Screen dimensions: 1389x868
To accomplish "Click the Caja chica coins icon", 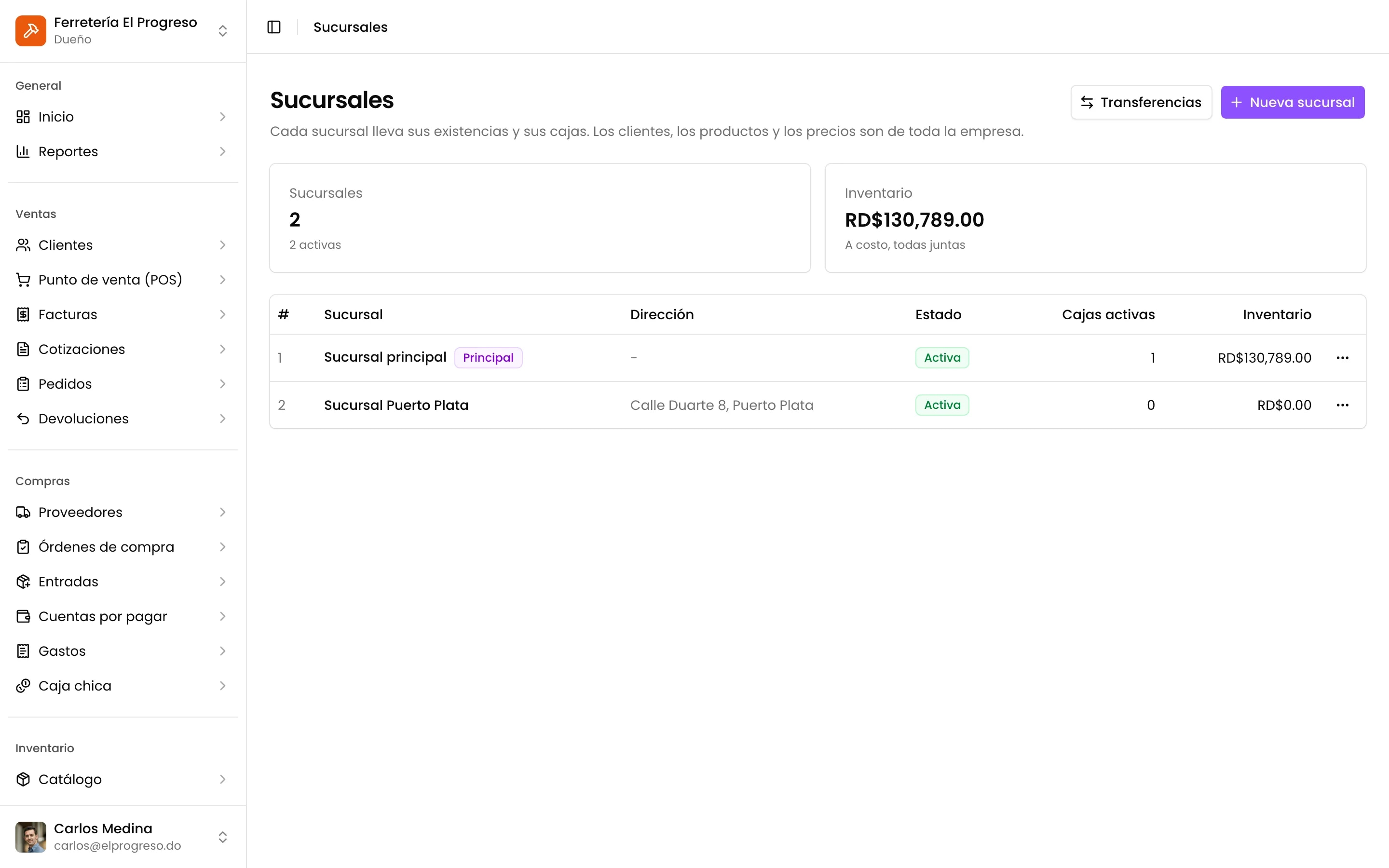I will (23, 686).
